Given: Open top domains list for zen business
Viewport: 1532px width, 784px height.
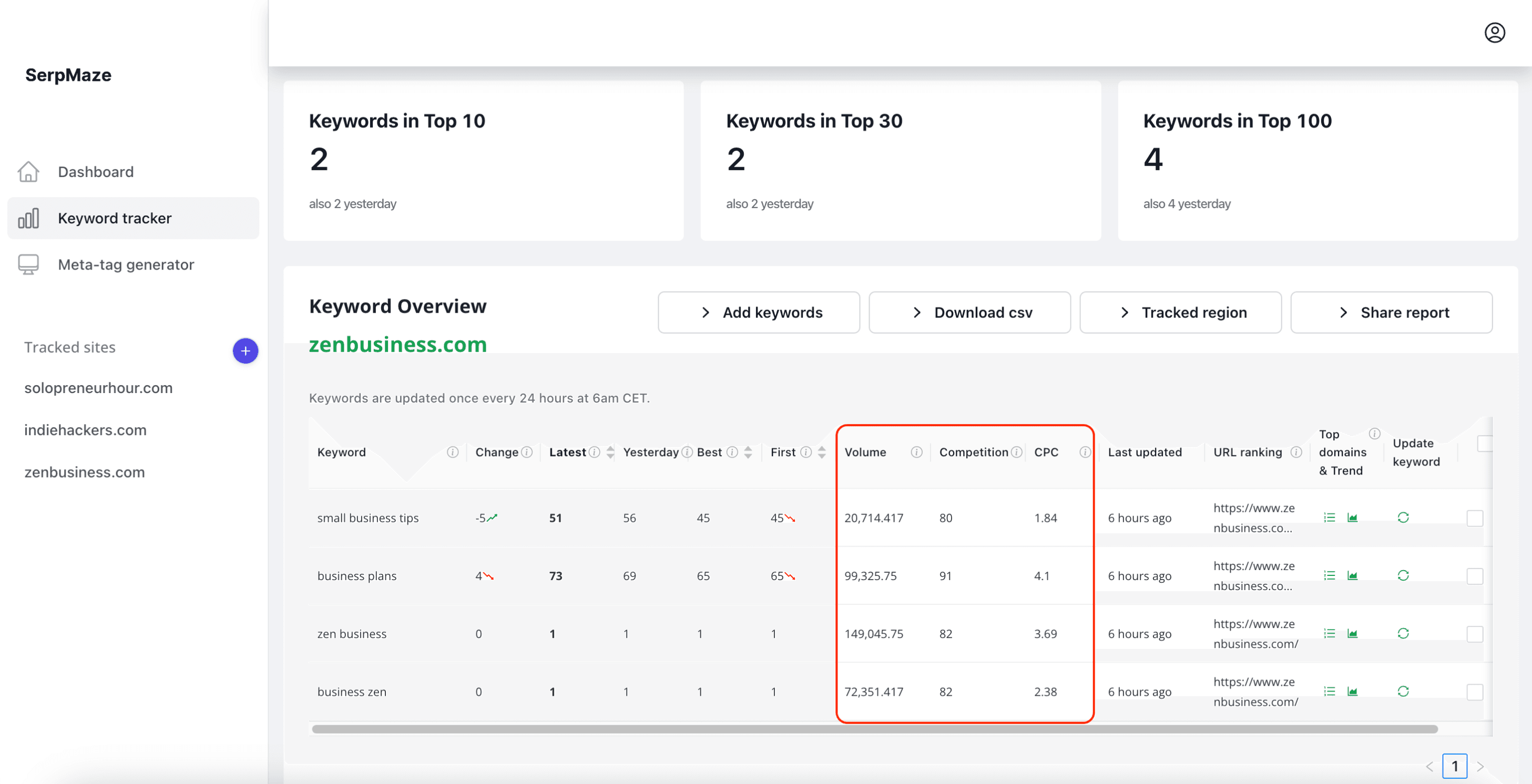Looking at the screenshot, I should coord(1329,634).
